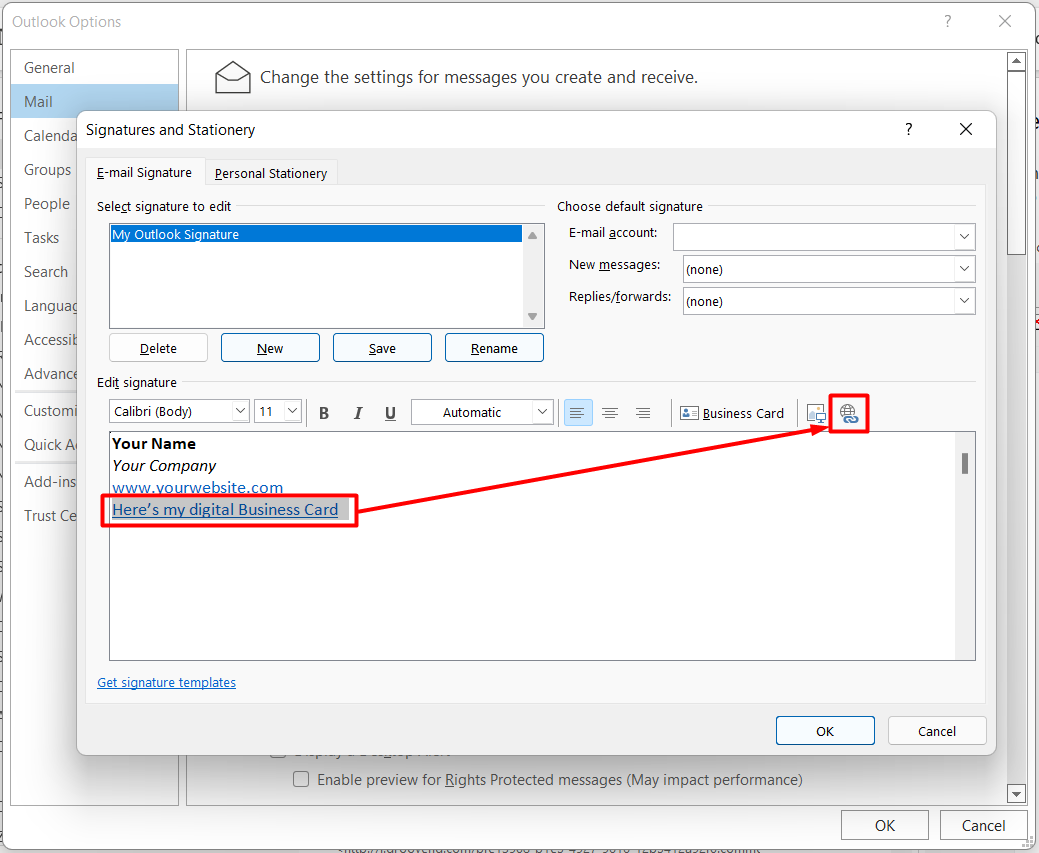Toggle Italic formatting in signature toolbar
The height and width of the screenshot is (853, 1039).
[358, 413]
